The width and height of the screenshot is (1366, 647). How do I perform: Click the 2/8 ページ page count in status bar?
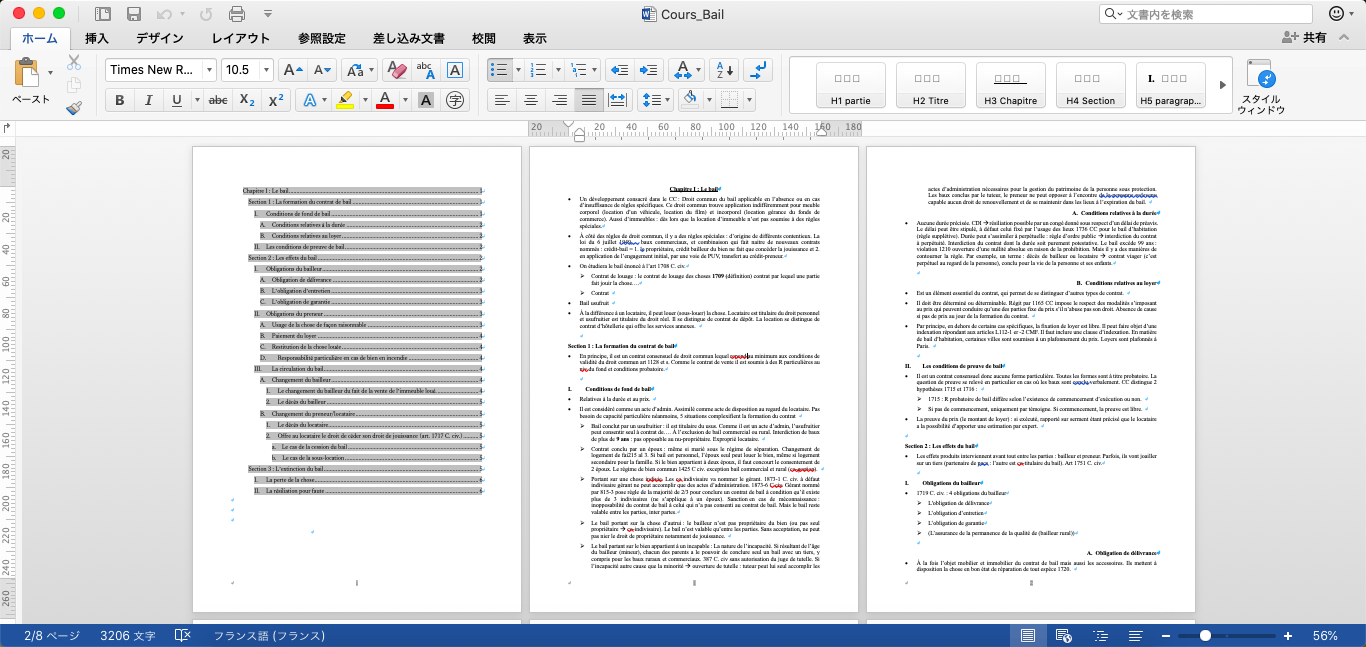coord(52,636)
